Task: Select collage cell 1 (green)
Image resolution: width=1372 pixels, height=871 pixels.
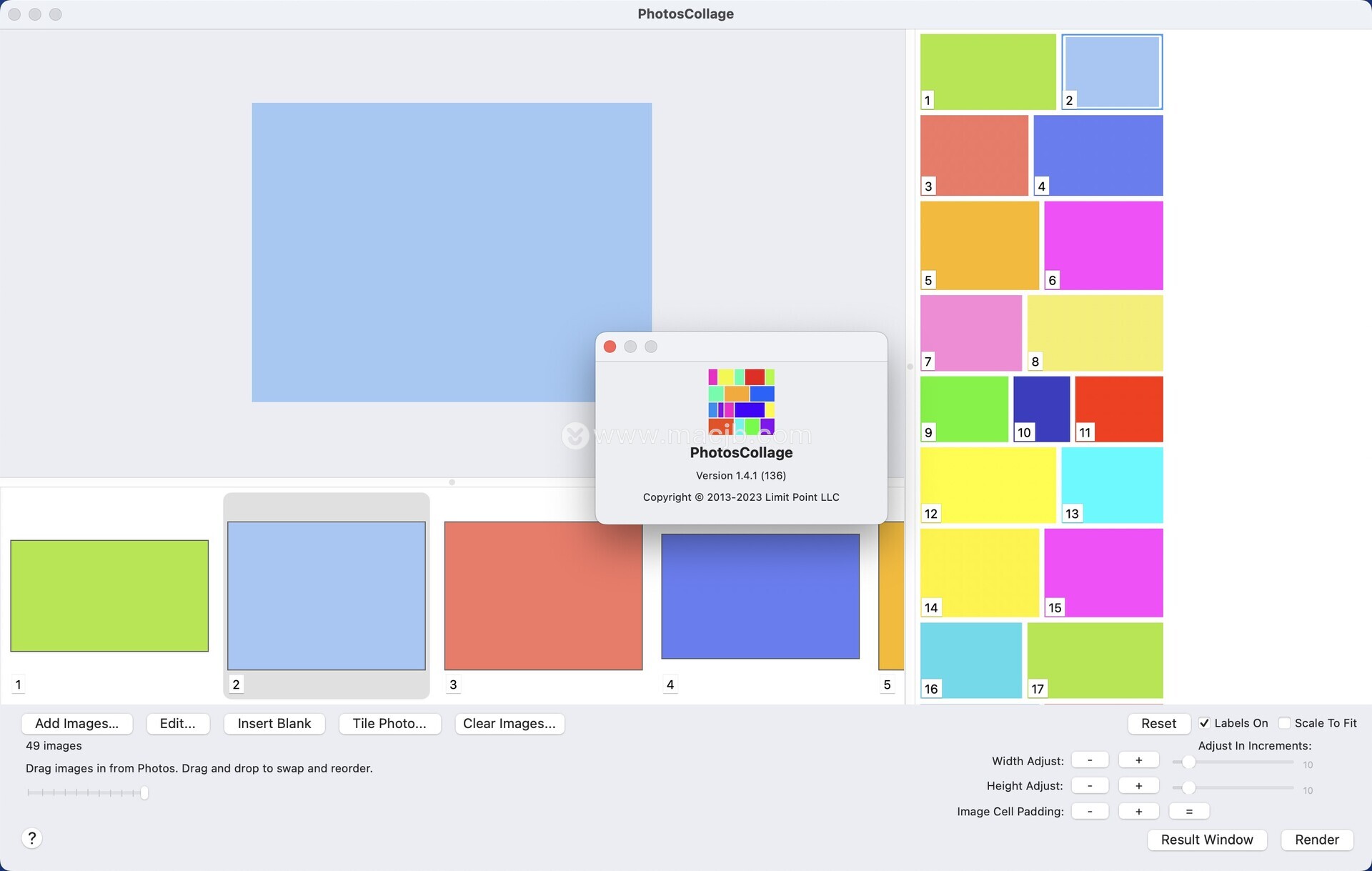Action: [988, 71]
